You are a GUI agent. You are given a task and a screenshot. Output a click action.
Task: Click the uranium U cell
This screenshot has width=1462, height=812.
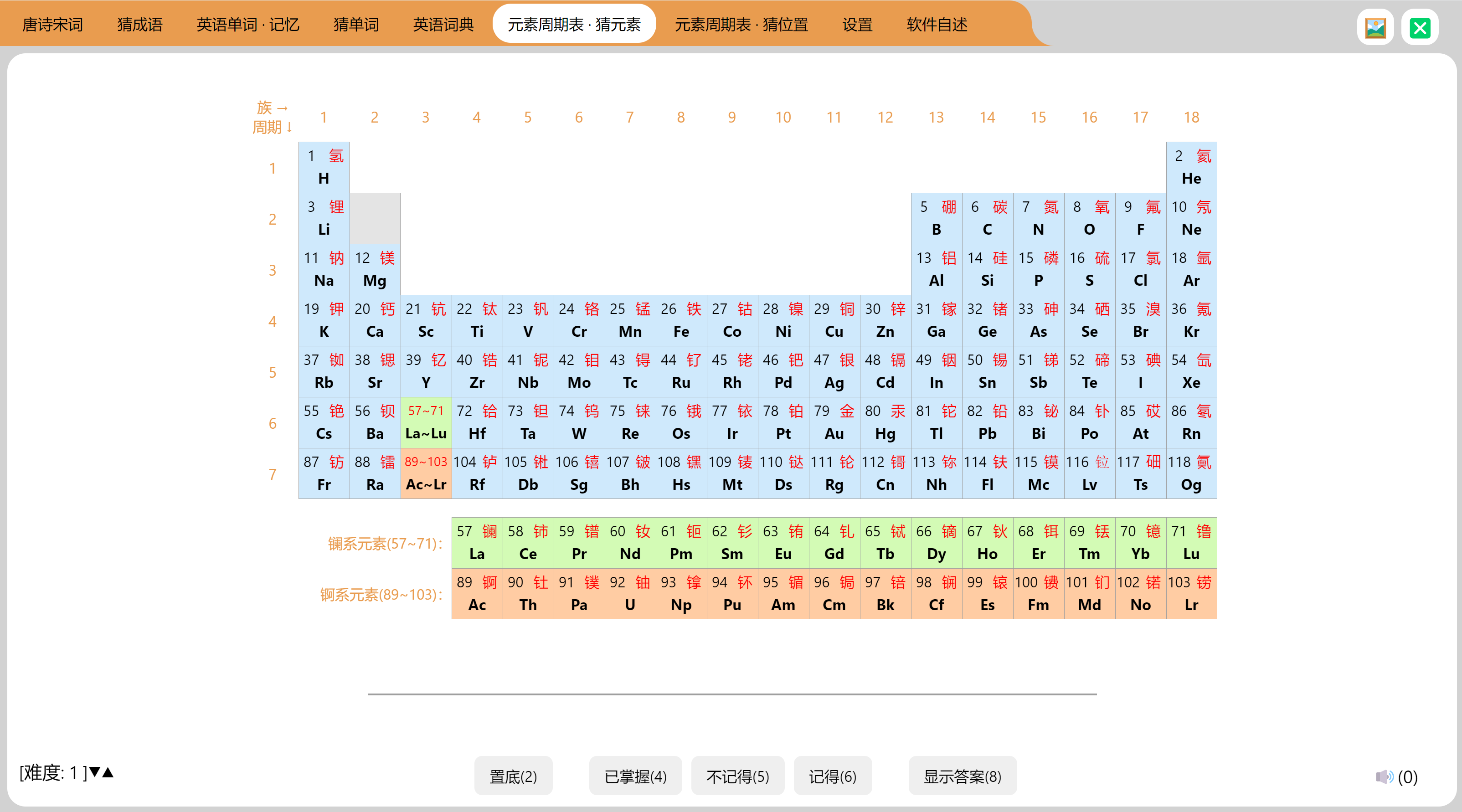(630, 594)
